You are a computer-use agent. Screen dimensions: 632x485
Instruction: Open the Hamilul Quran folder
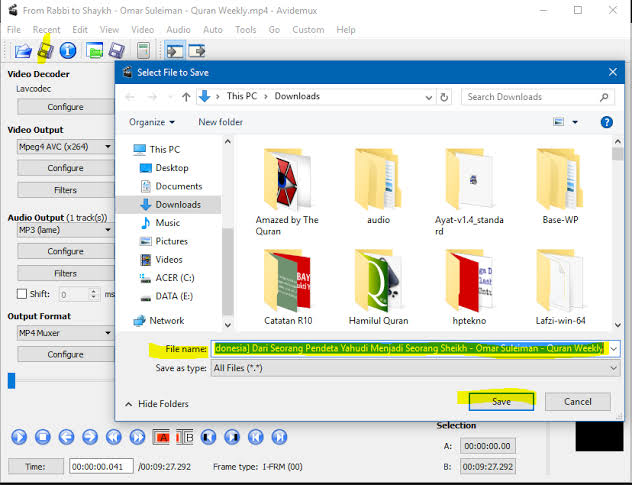point(378,287)
